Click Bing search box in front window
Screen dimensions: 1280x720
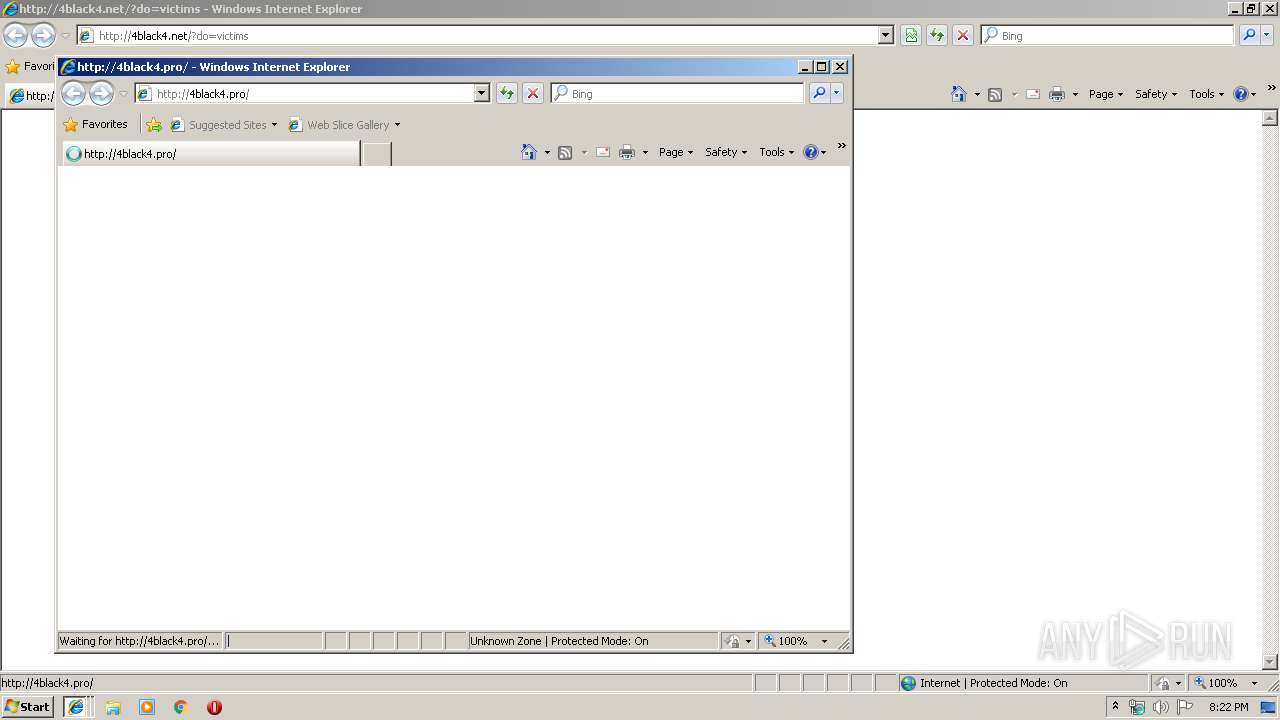(677, 93)
